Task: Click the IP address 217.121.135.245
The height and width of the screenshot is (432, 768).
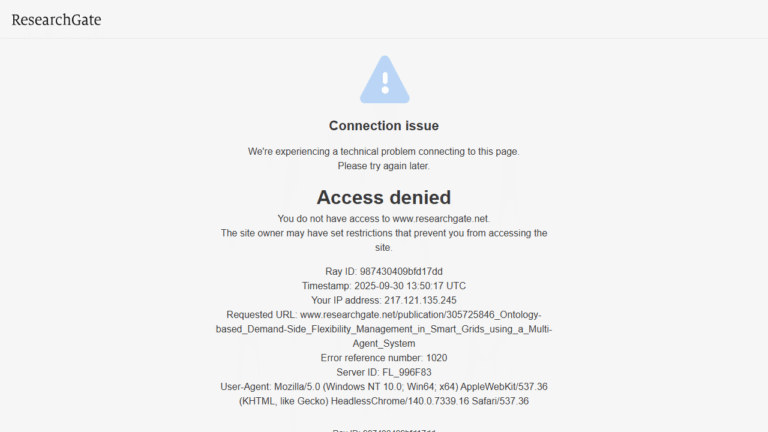Action: coord(420,300)
